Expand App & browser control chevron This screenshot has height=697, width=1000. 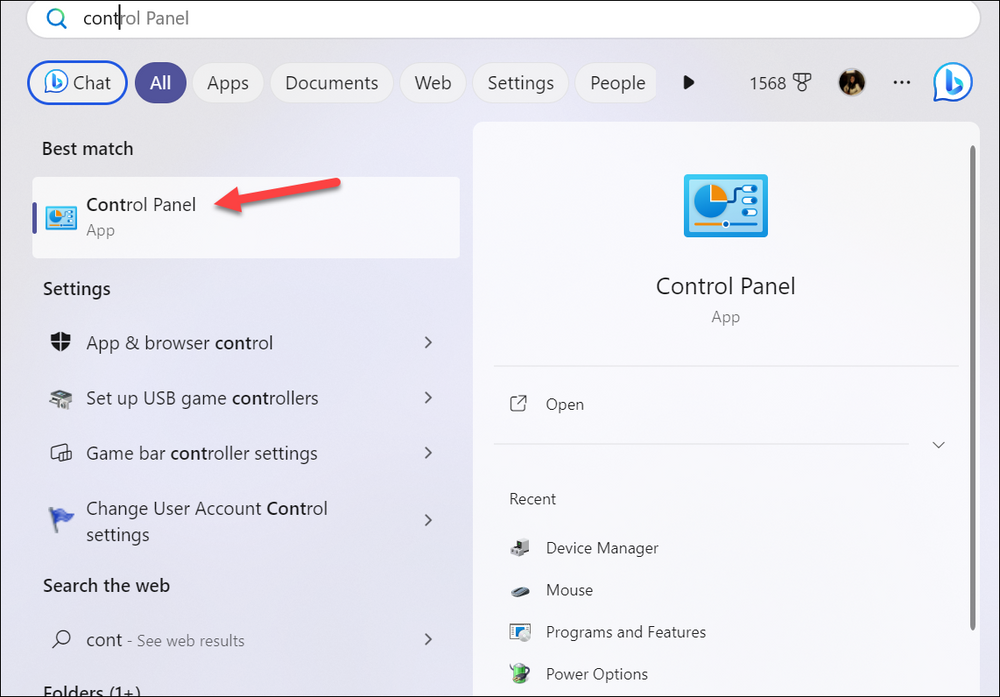coord(428,342)
